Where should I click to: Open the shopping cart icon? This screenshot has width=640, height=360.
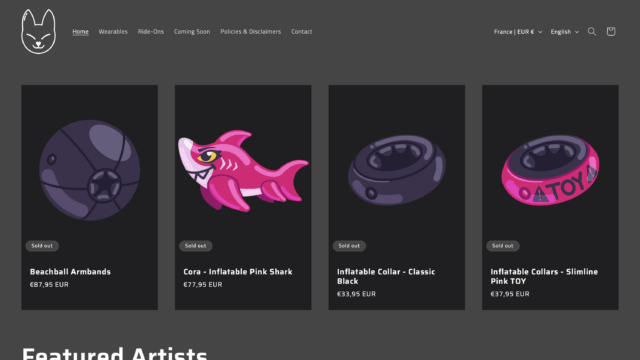pos(611,31)
